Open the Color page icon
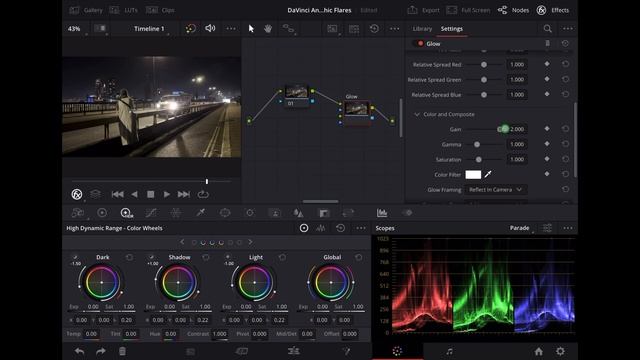 pyautogui.click(x=397, y=351)
